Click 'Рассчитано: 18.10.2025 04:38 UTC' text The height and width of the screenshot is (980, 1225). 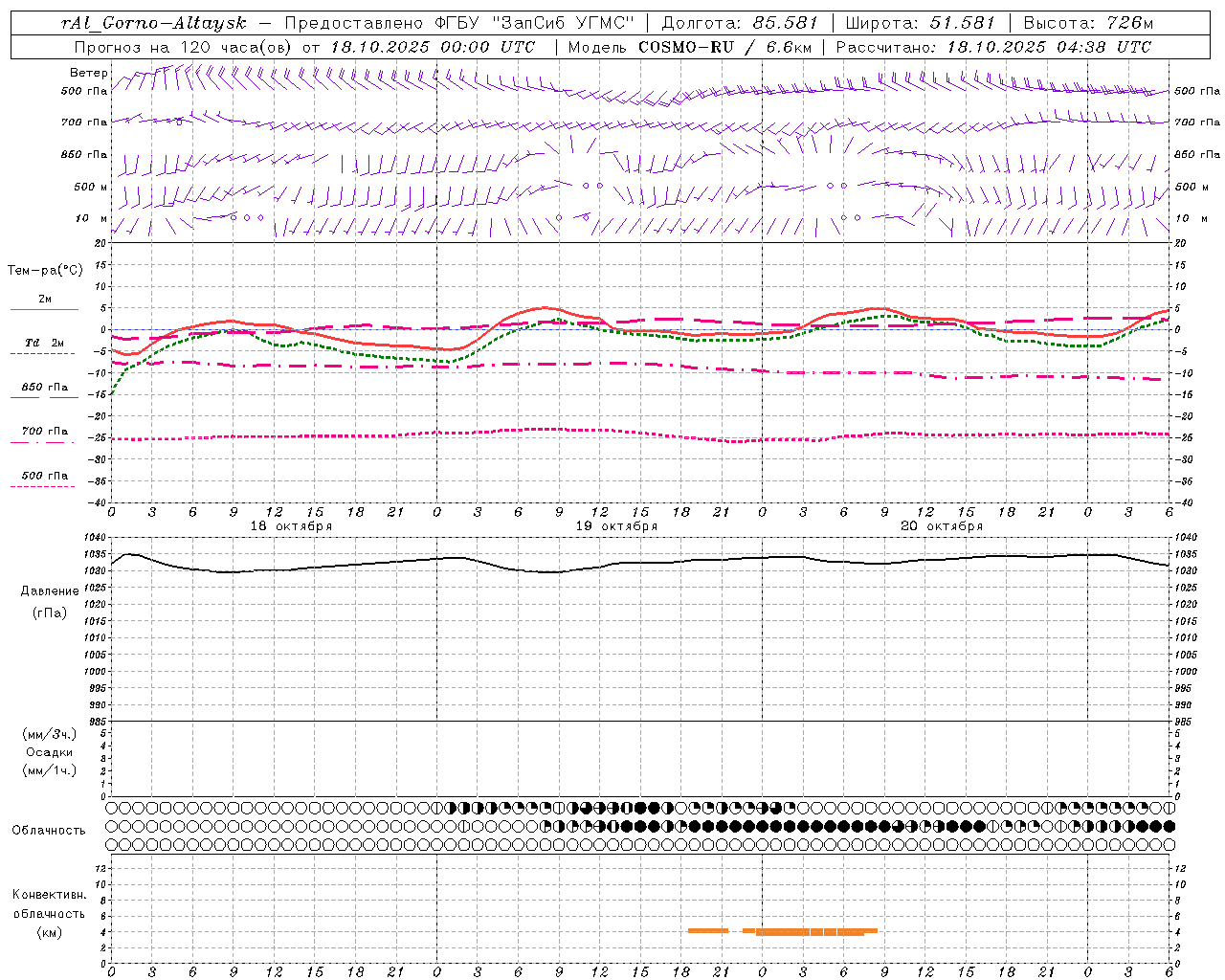pyautogui.click(x=993, y=47)
